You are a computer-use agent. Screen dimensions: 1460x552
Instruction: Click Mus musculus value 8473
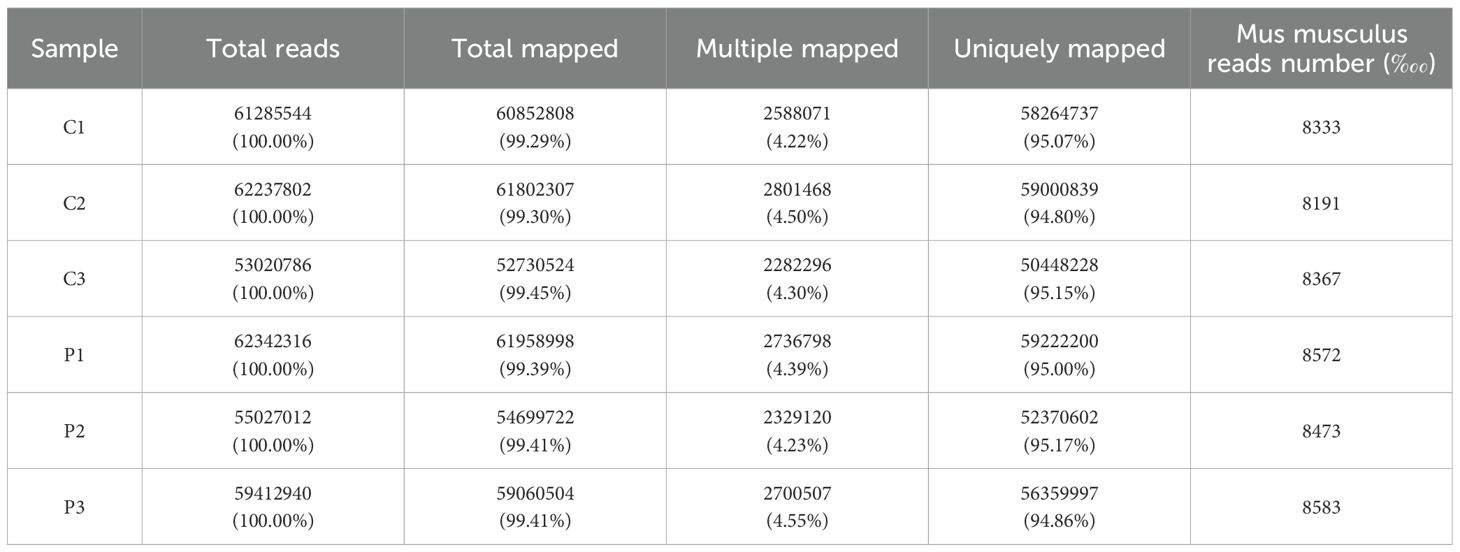point(1321,432)
